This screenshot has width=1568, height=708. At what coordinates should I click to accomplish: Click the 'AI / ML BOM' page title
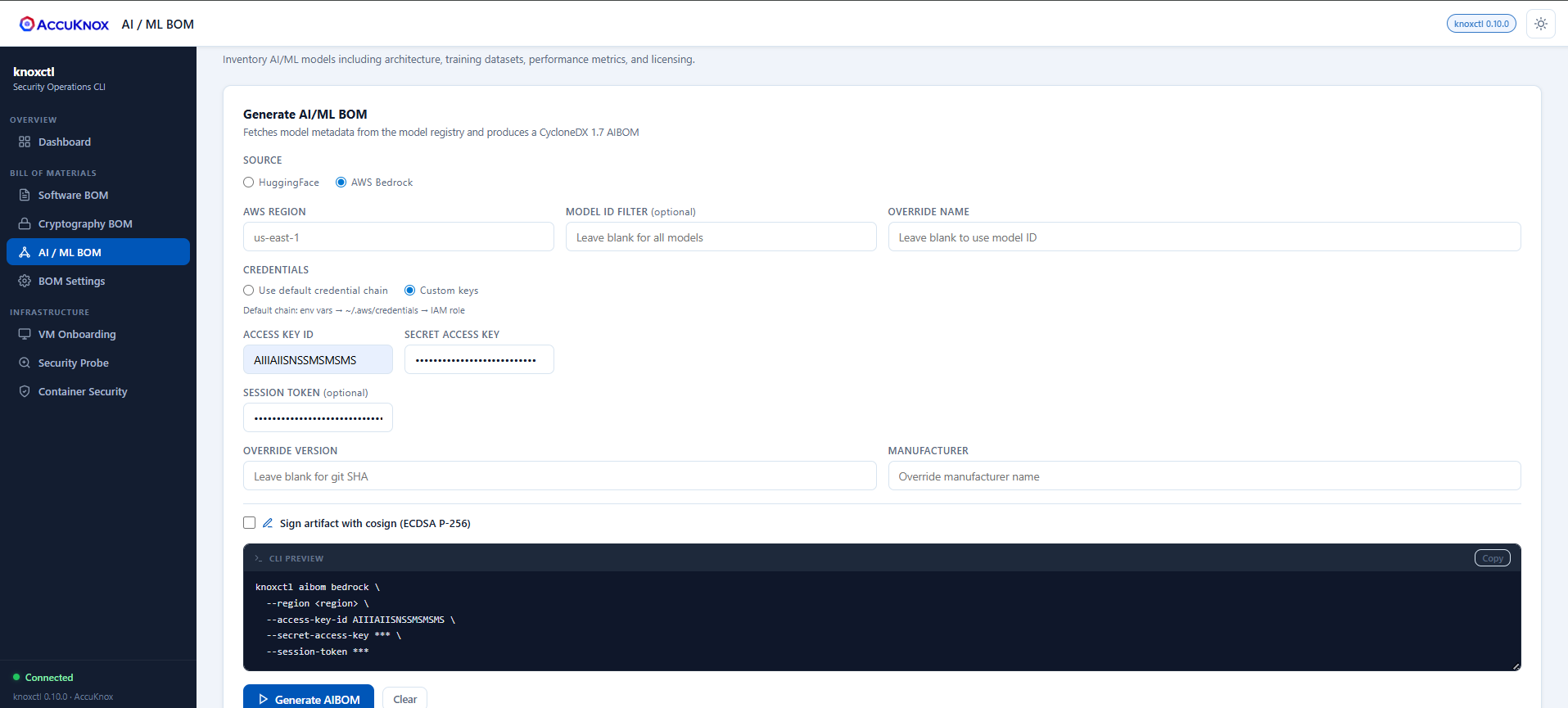click(158, 25)
